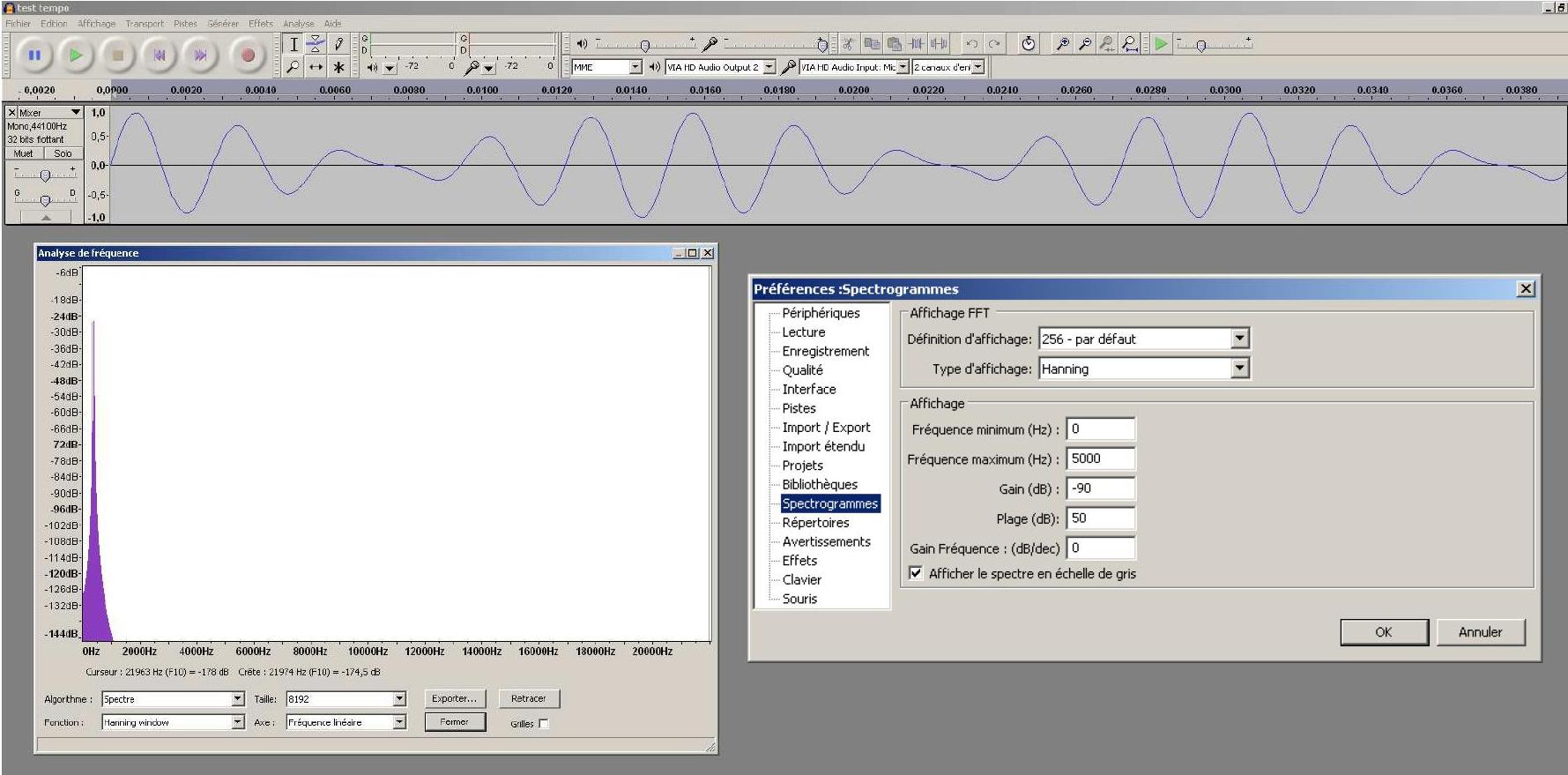Click the Redo arrow icon

click(994, 43)
